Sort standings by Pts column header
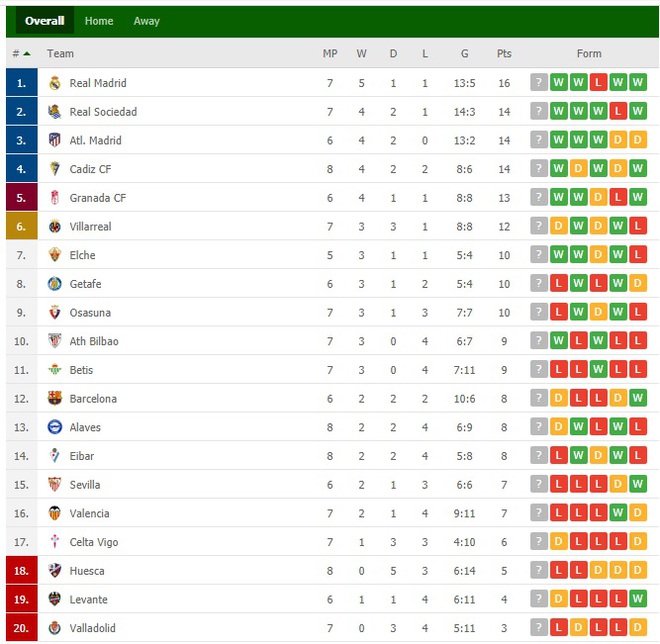 point(504,53)
